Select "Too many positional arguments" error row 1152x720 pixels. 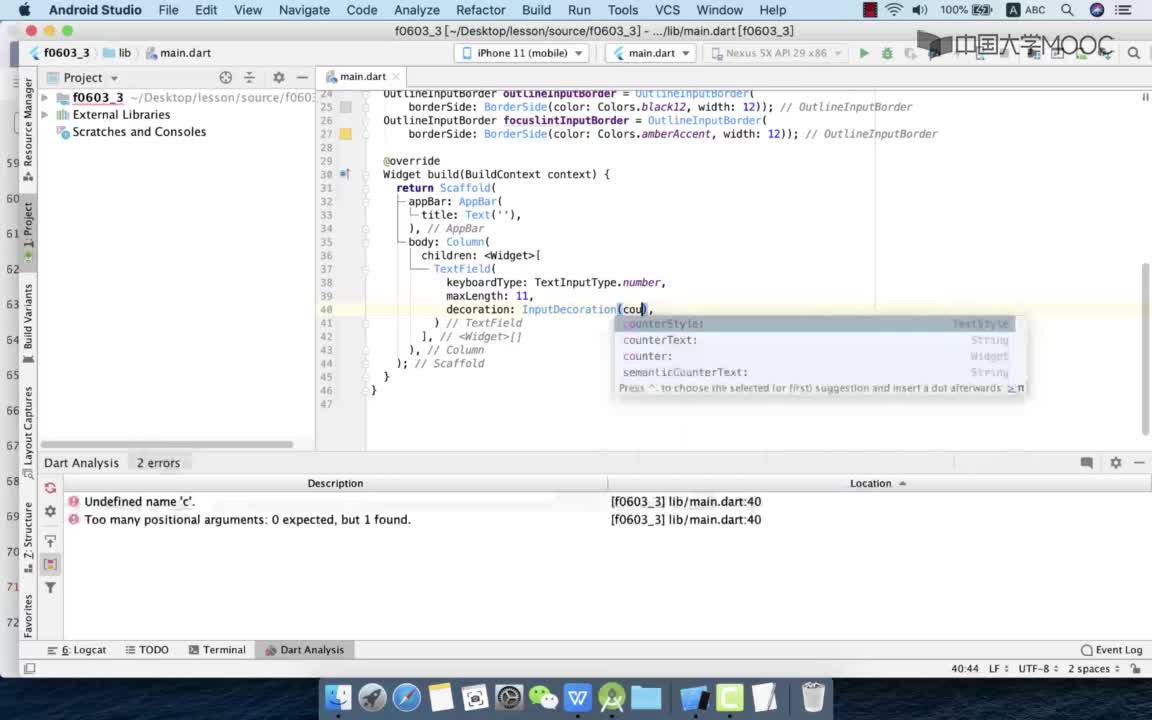click(607, 519)
